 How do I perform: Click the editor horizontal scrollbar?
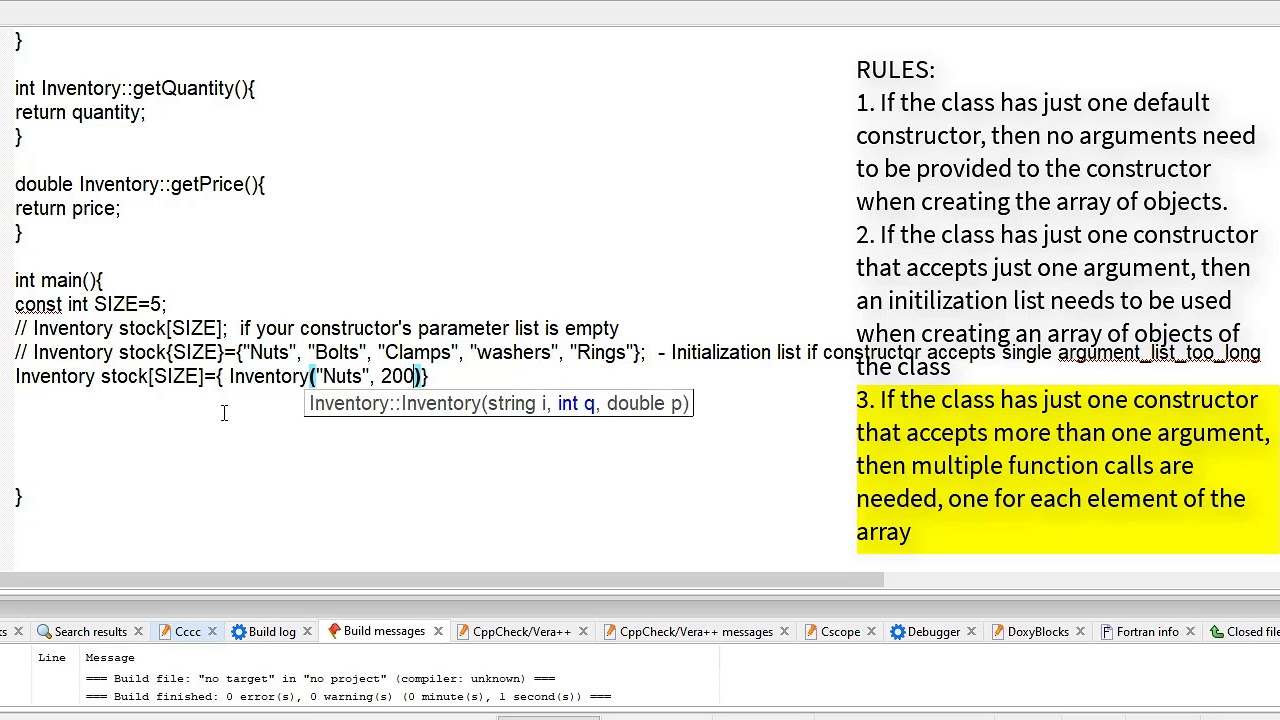[442, 580]
